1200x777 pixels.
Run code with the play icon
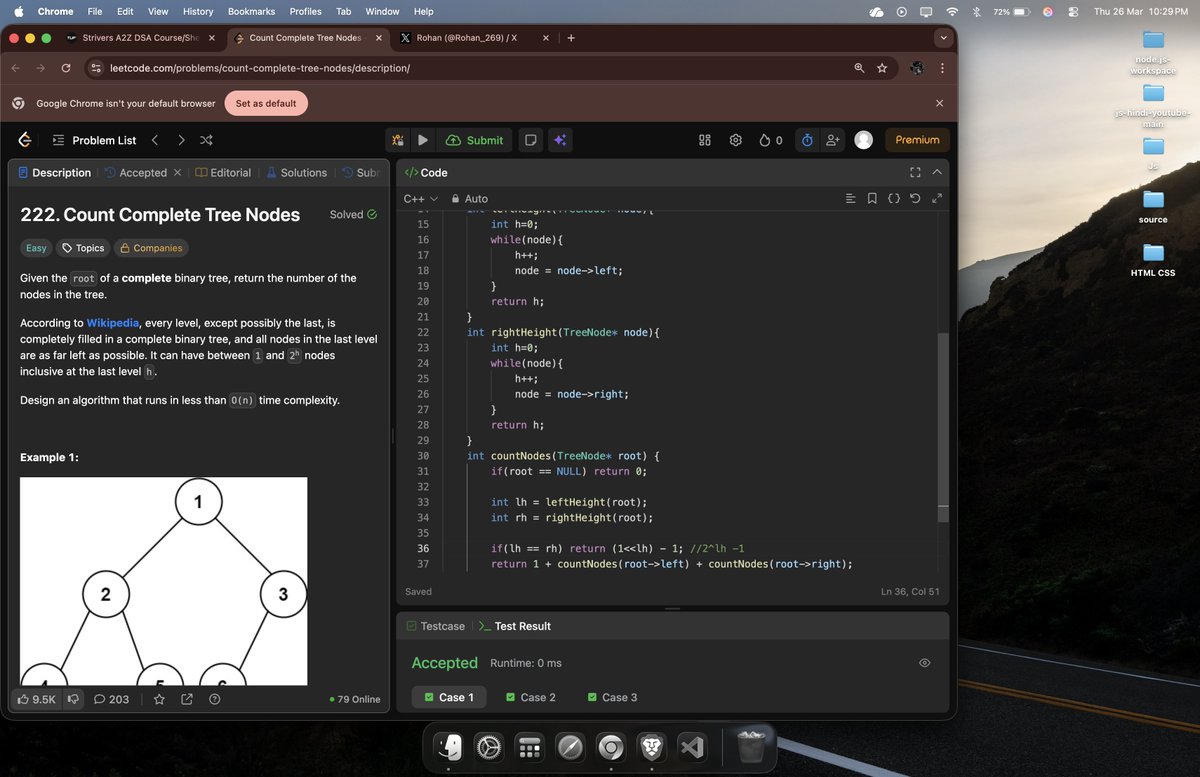pos(423,140)
